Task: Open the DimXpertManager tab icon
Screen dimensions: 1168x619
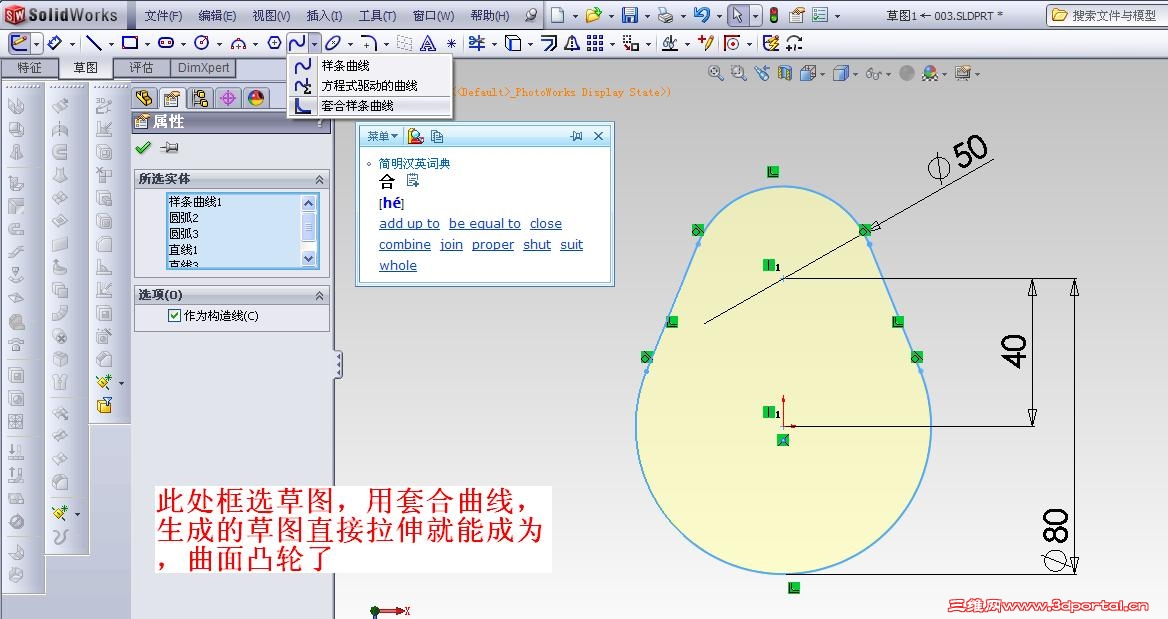Action: pyautogui.click(x=227, y=98)
